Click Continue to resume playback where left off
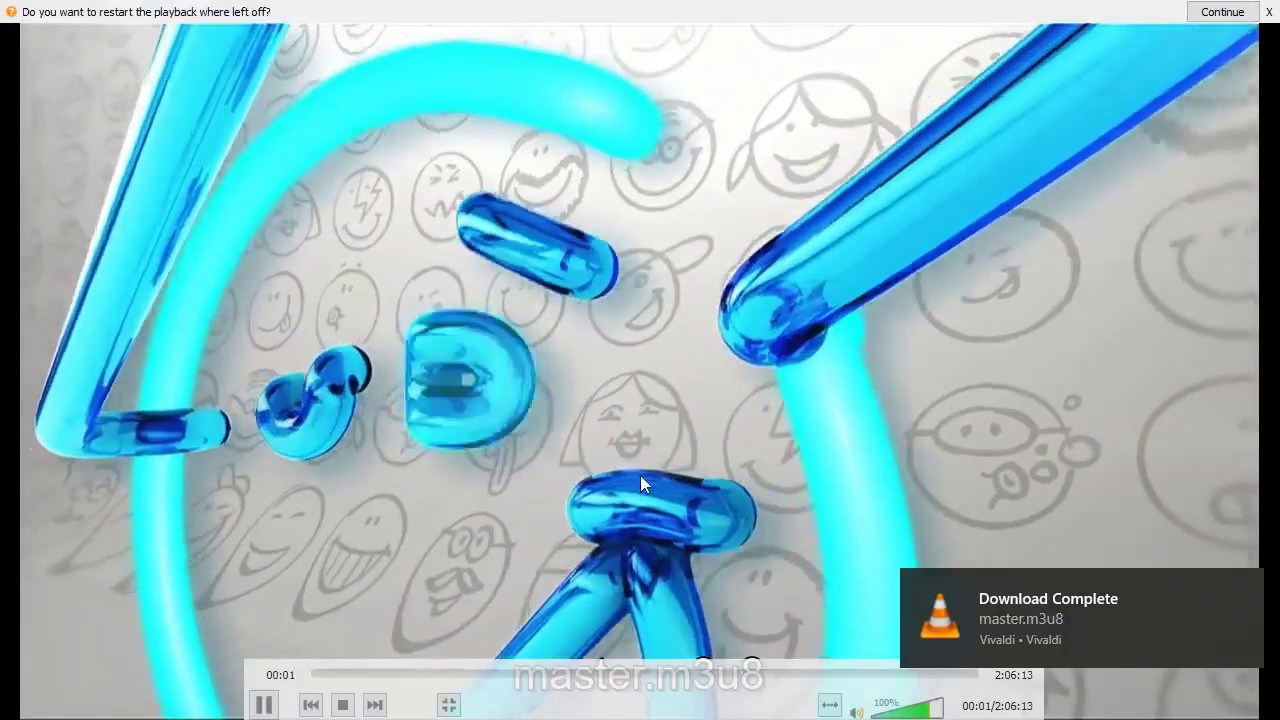 click(x=1222, y=12)
